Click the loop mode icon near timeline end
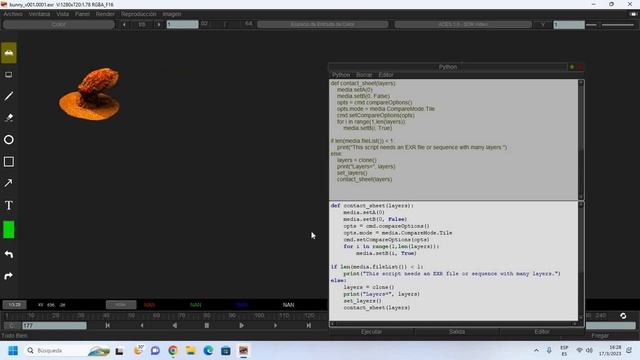This screenshot has height=360, width=640. point(623,316)
